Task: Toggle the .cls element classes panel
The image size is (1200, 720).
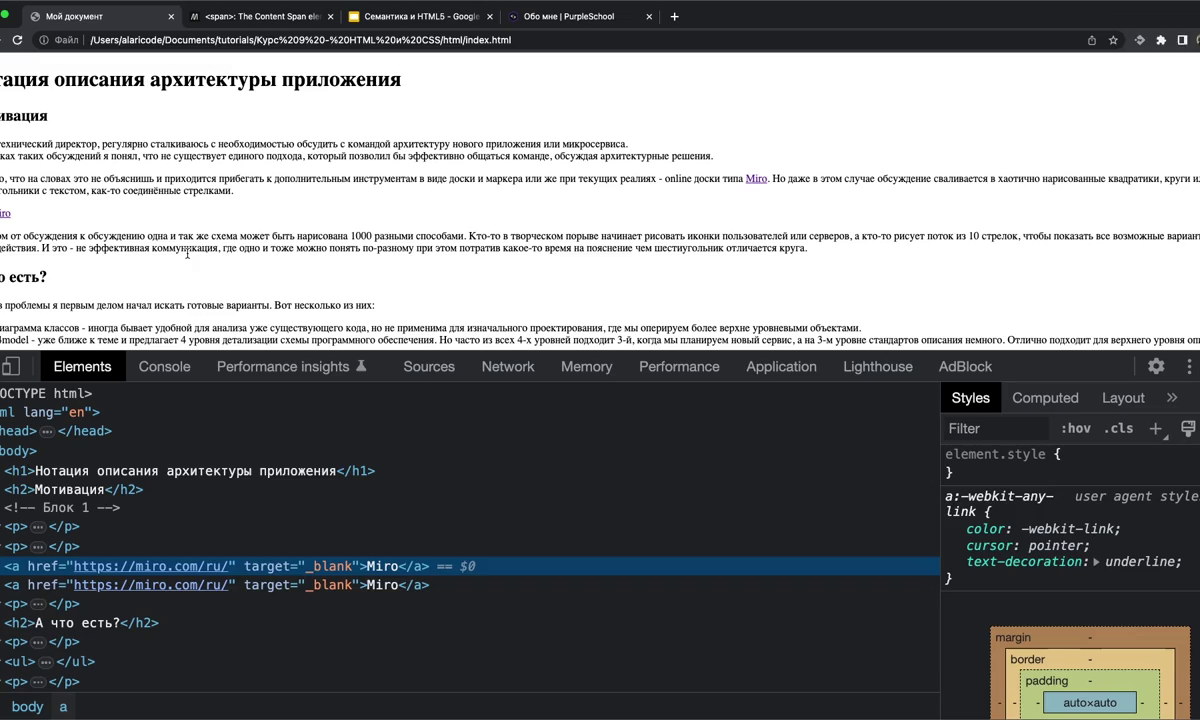Action: [1118, 428]
